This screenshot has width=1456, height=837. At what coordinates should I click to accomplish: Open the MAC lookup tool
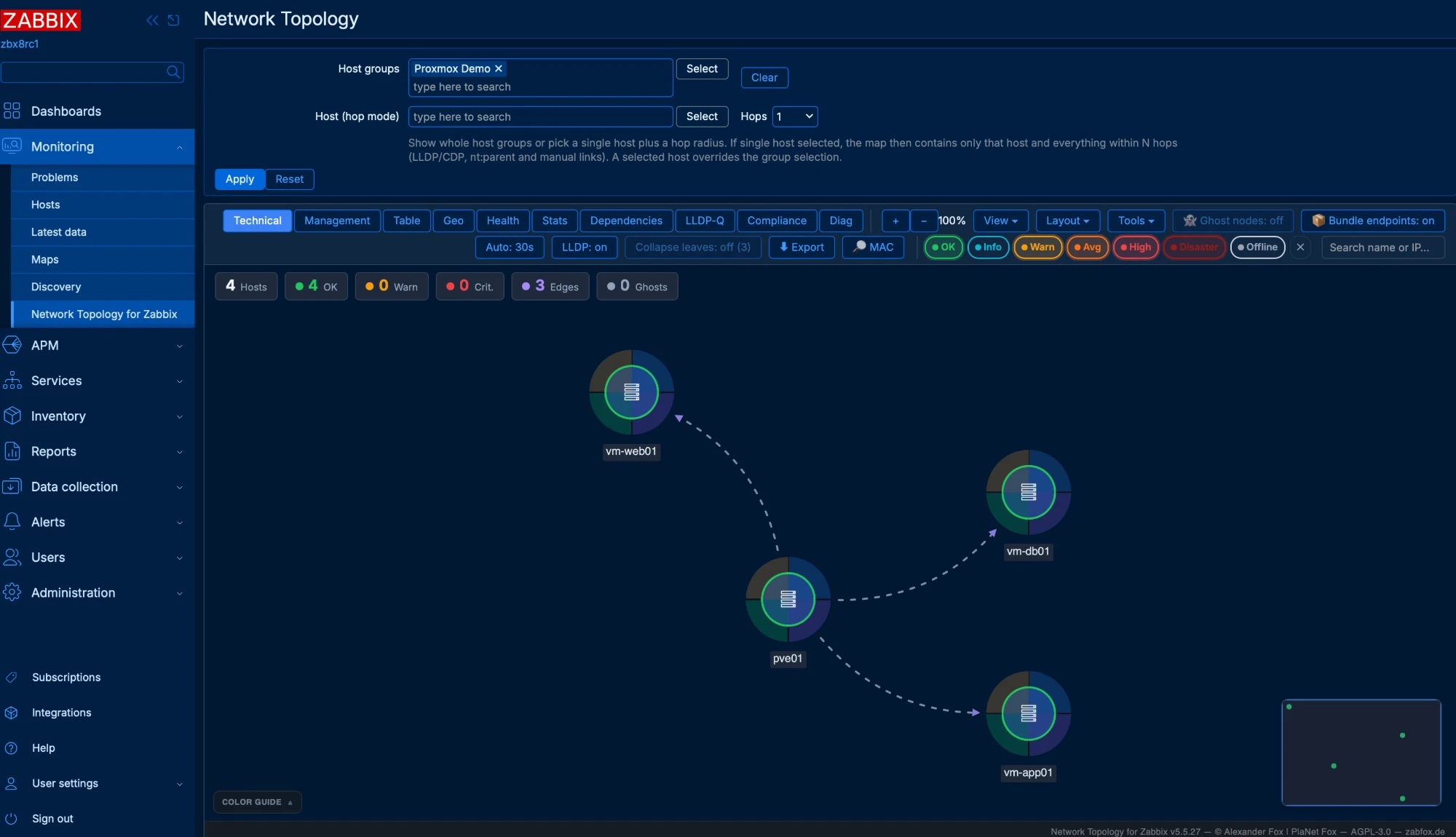tap(873, 247)
